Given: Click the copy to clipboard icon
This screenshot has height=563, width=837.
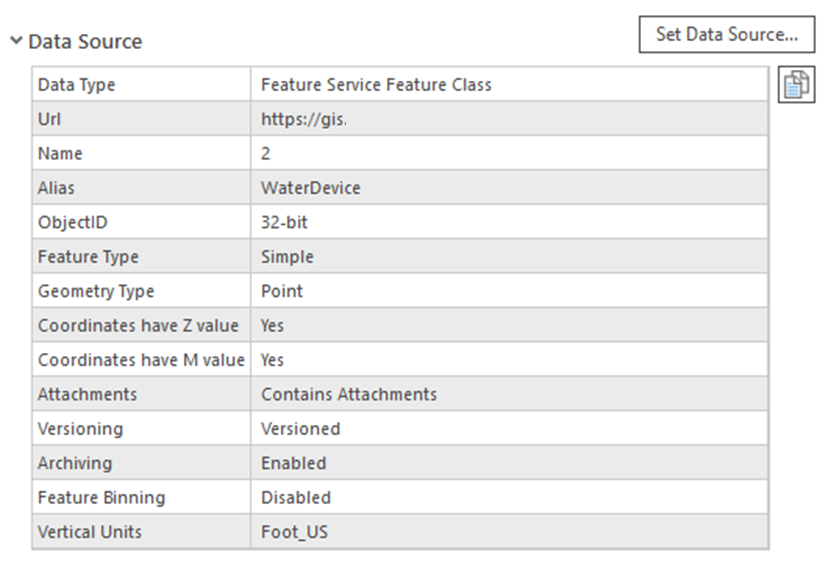Looking at the screenshot, I should [795, 85].
